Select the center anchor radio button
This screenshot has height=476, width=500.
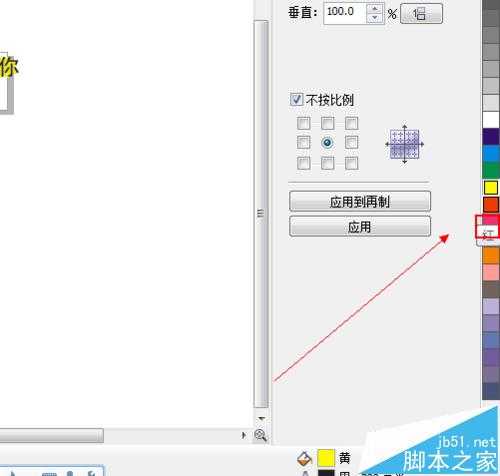tap(327, 143)
